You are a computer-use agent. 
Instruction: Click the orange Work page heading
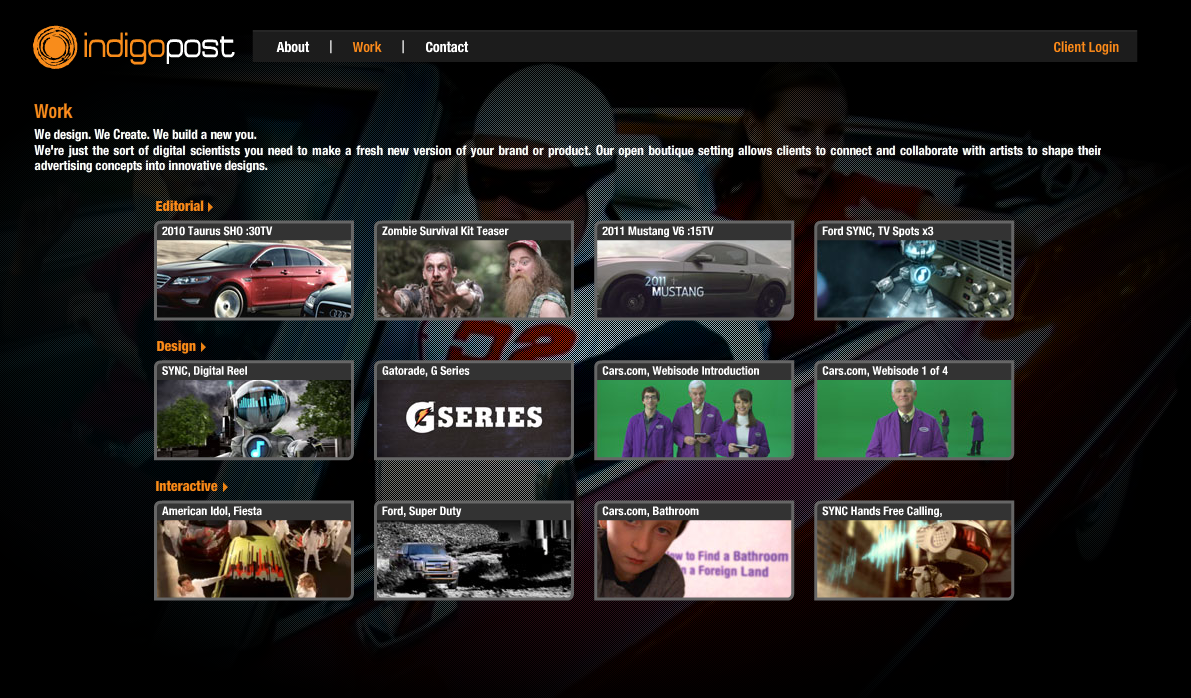53,112
